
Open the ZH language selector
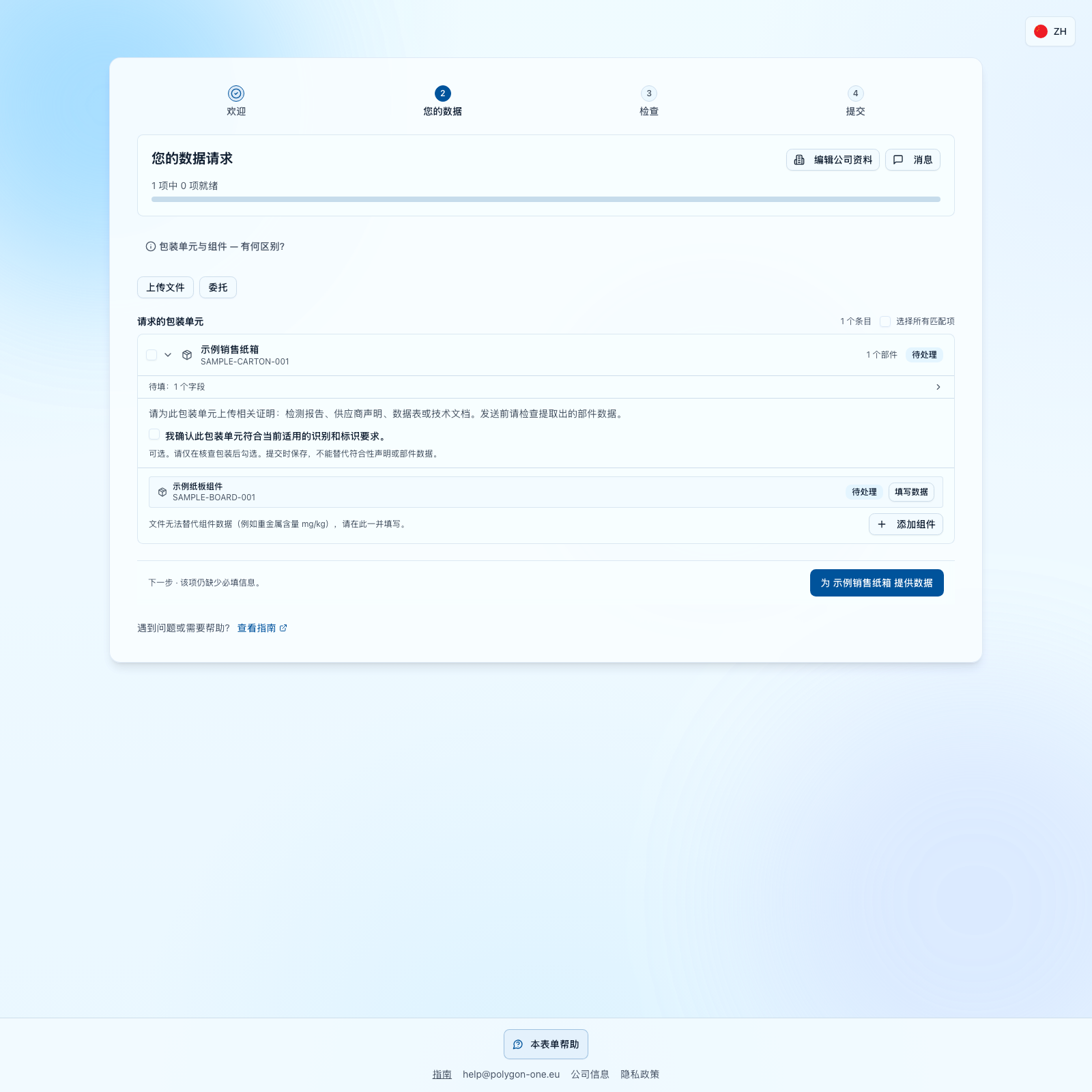click(1050, 31)
